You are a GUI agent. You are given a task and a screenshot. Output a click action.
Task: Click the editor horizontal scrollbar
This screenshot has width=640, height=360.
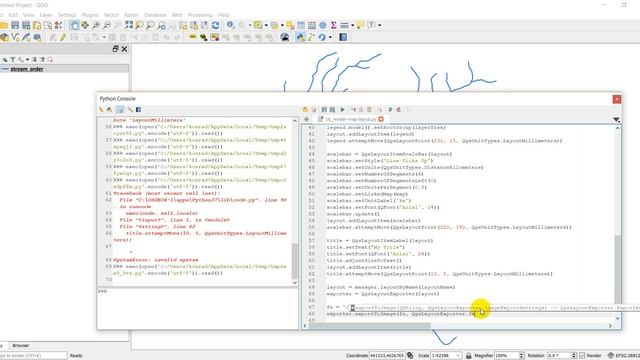tap(369, 326)
